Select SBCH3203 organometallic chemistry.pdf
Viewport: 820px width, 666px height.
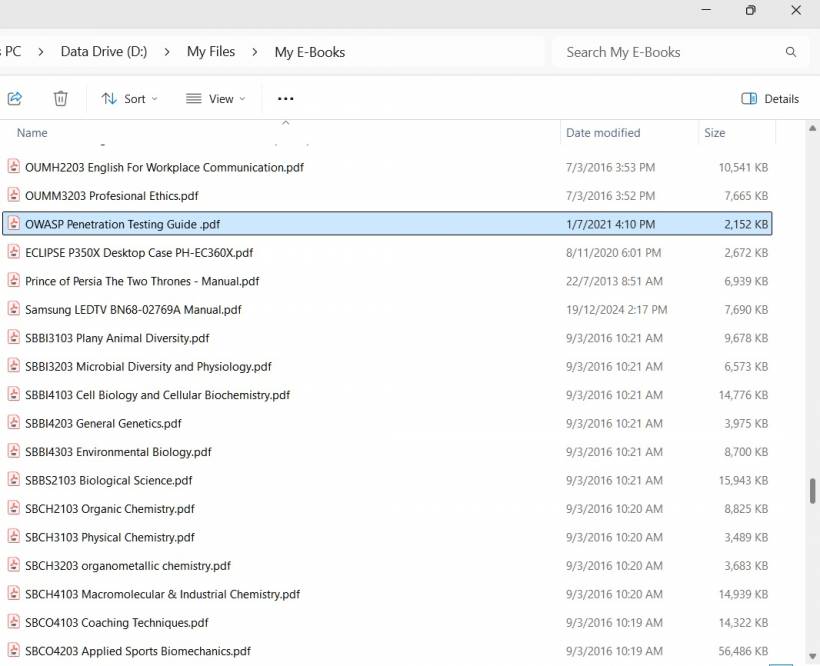click(387, 566)
